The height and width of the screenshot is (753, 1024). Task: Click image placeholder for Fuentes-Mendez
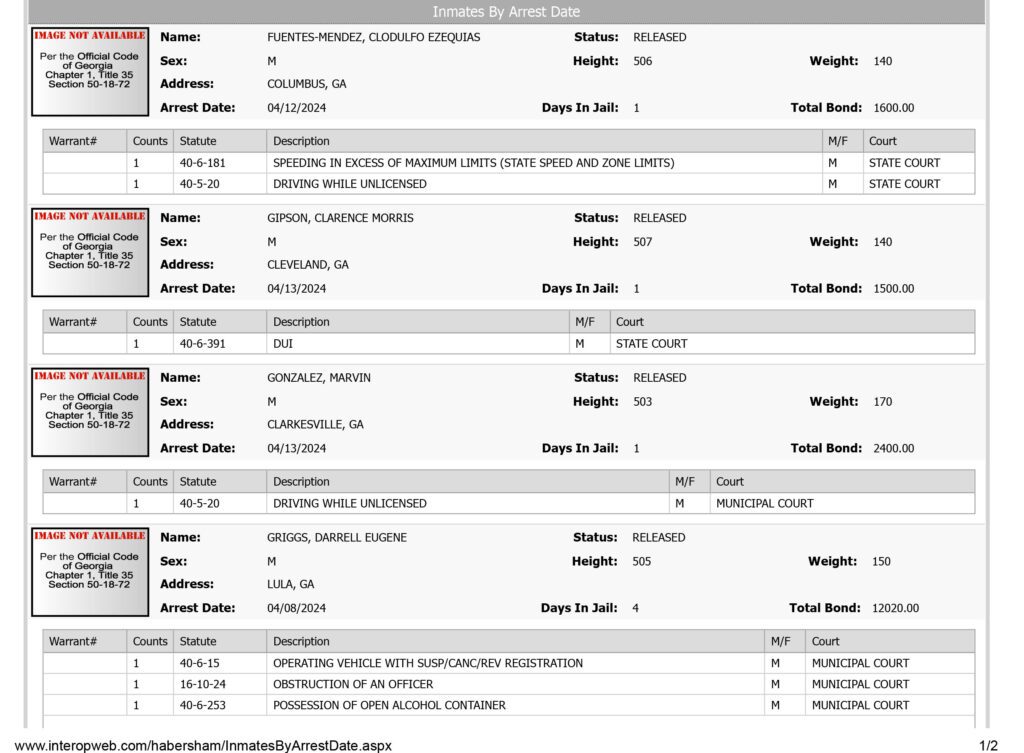(90, 71)
